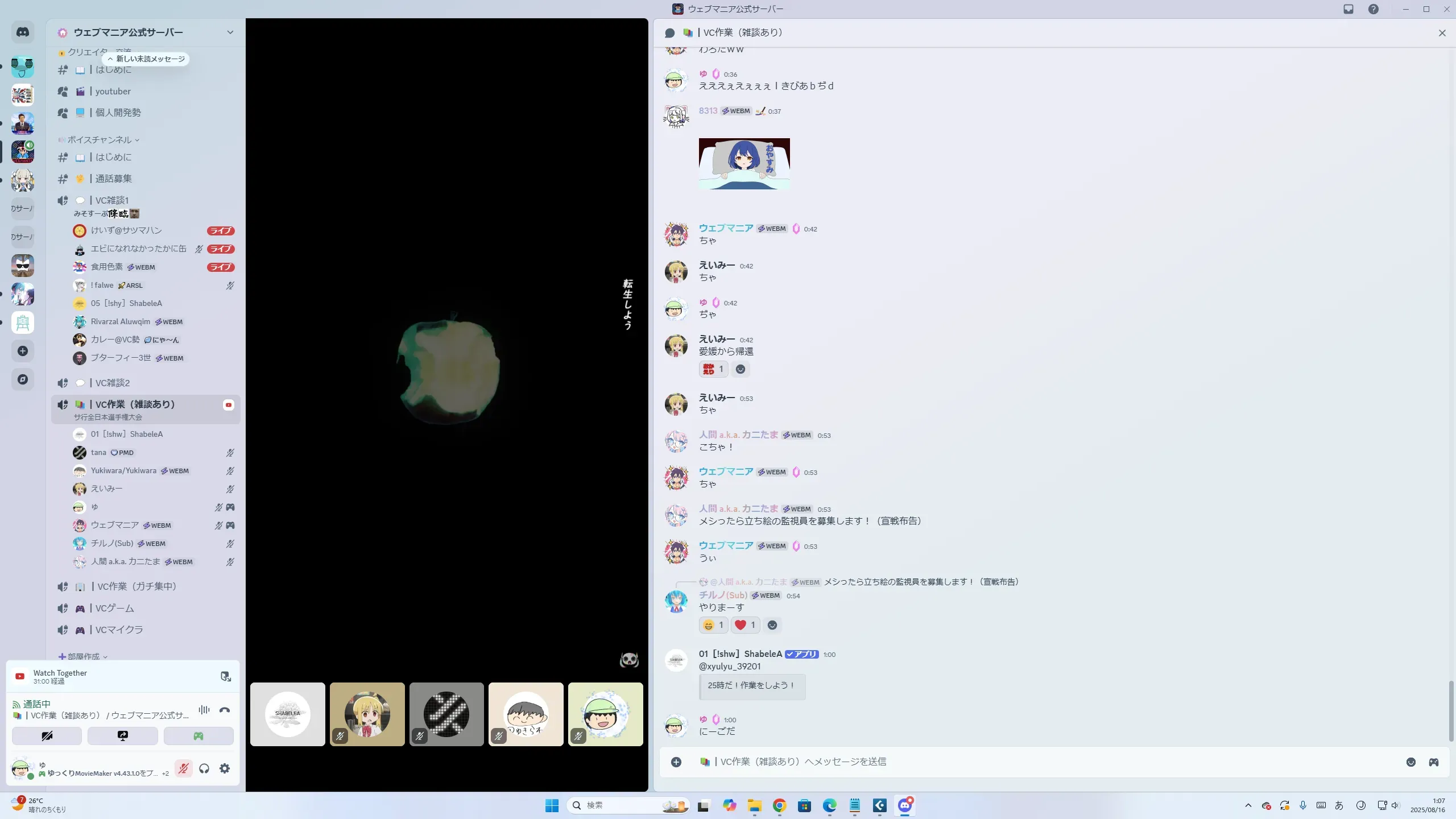Open the youtuber channel
The image size is (1456, 819).
(113, 92)
